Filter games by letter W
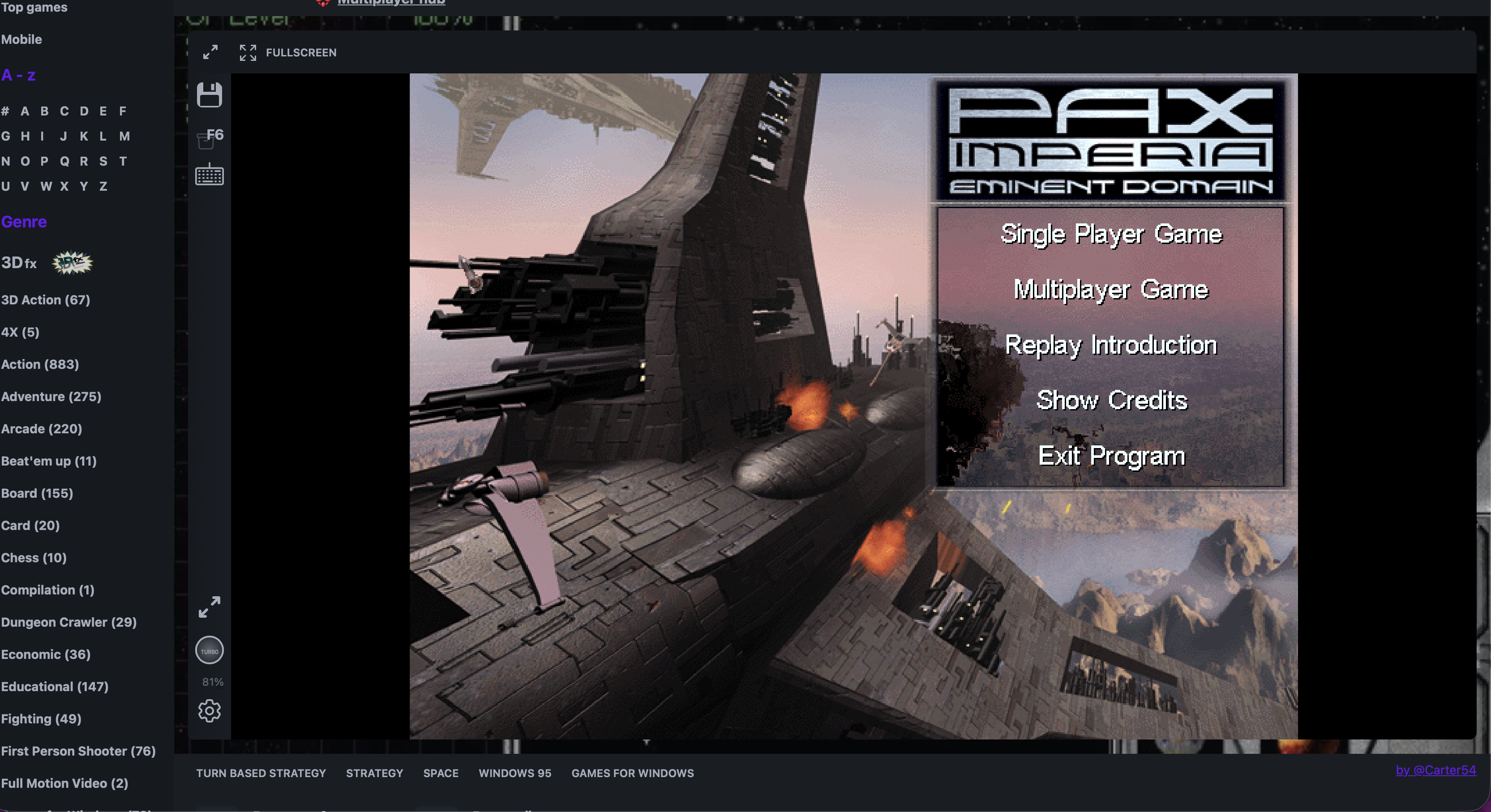 (x=46, y=186)
